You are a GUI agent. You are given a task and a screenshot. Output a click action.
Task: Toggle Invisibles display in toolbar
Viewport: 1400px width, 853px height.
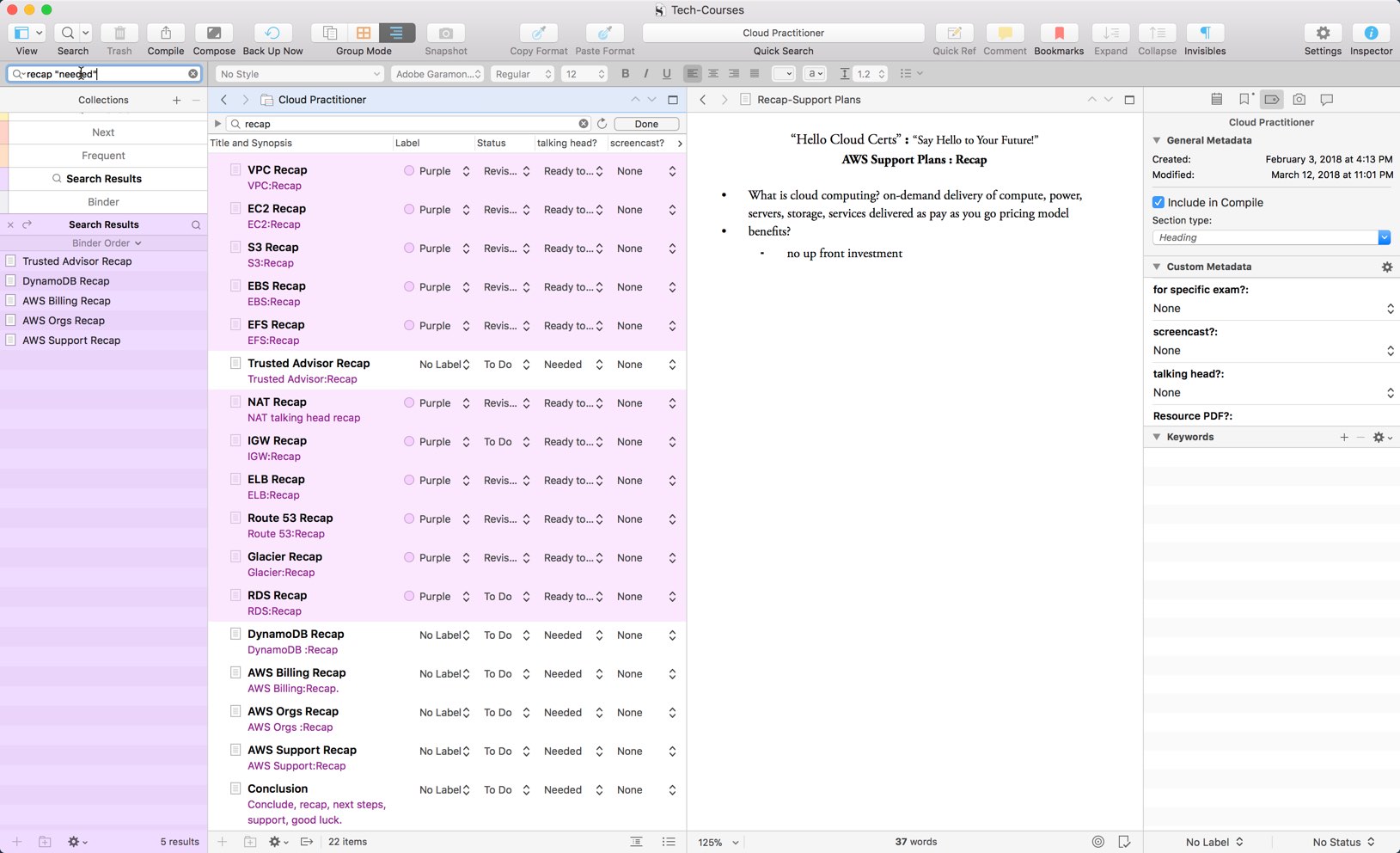1204,34
